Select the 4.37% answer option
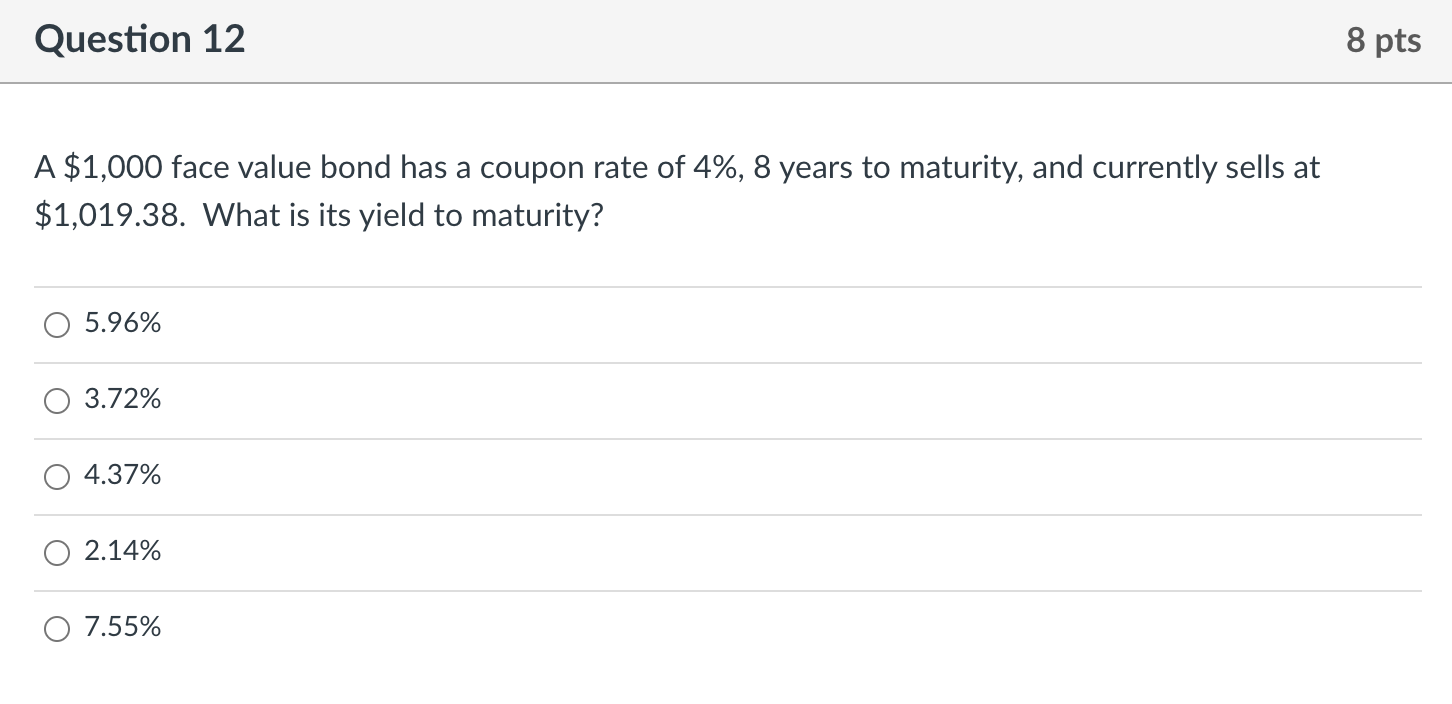 57,476
